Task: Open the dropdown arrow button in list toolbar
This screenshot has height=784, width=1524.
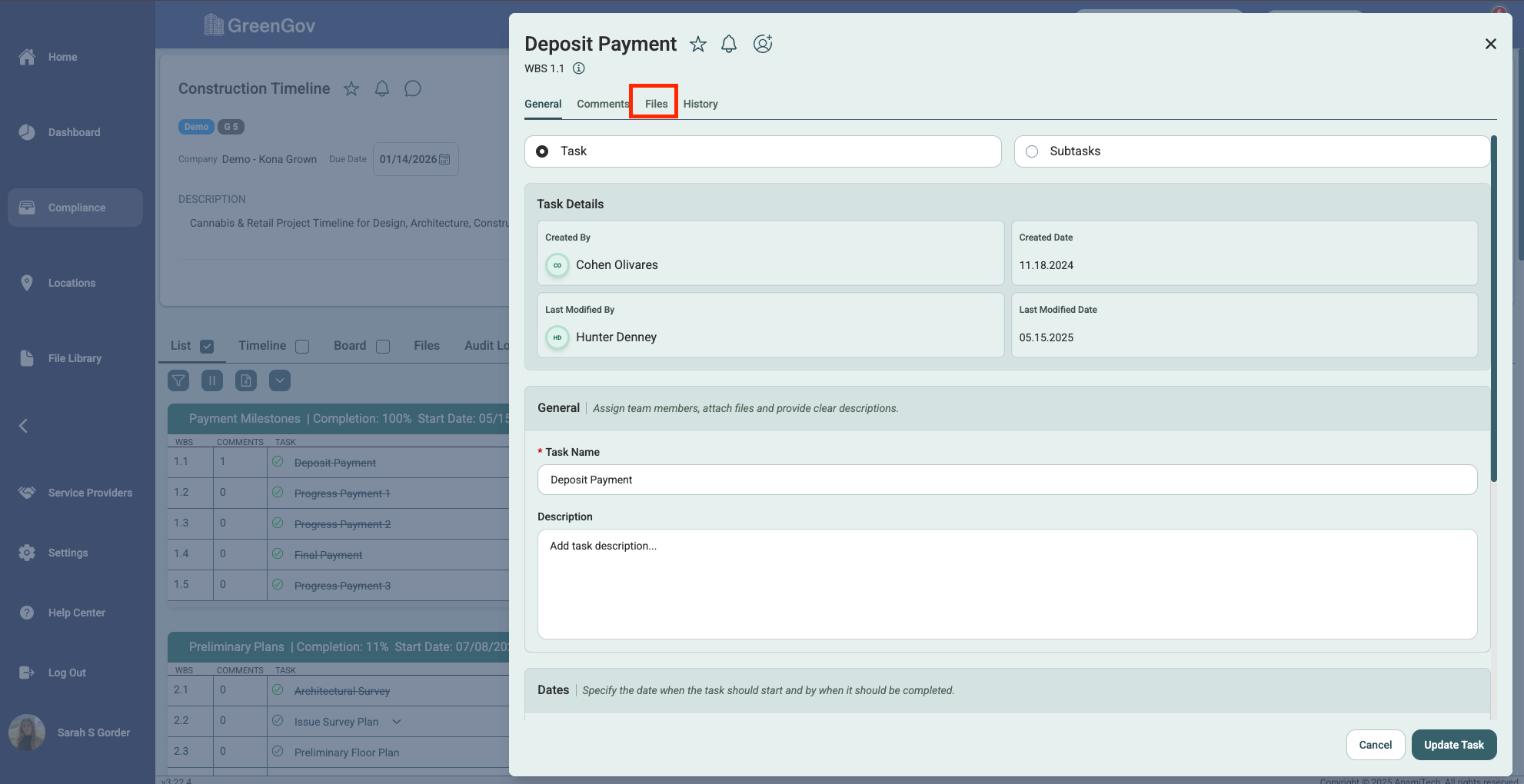Action: click(x=280, y=380)
